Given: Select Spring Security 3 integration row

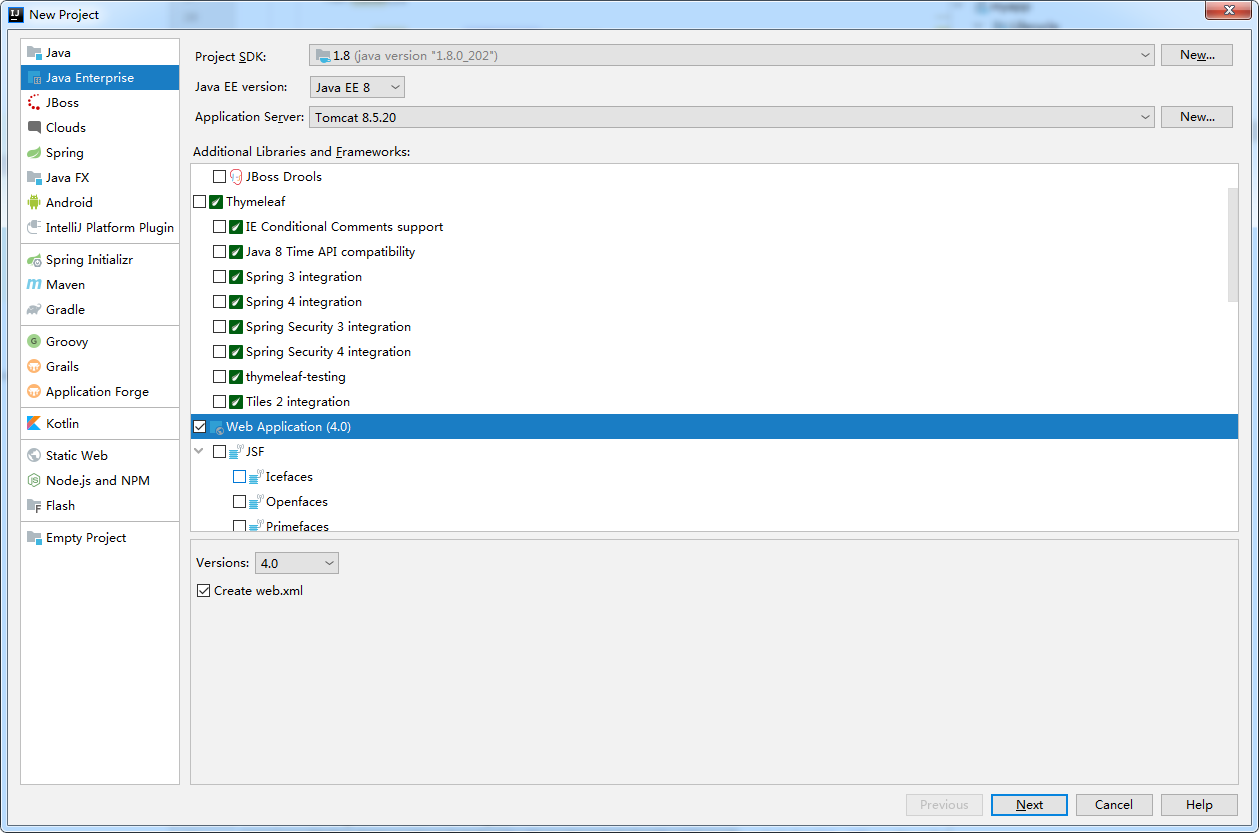Looking at the screenshot, I should click(x=714, y=326).
